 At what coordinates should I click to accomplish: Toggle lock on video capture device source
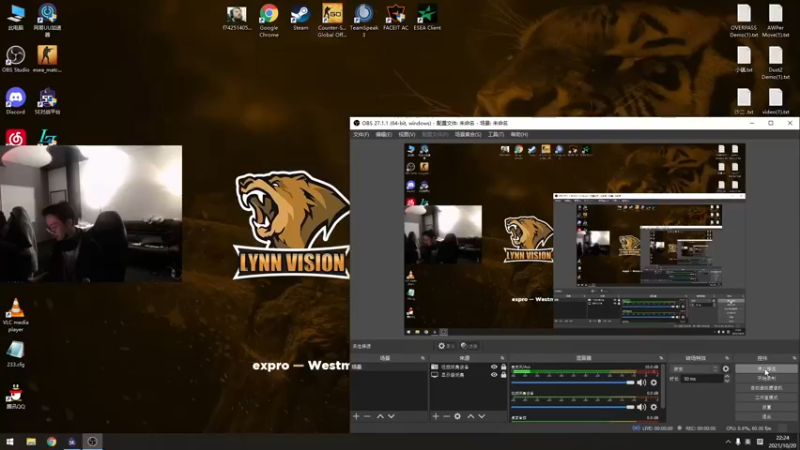coord(503,367)
